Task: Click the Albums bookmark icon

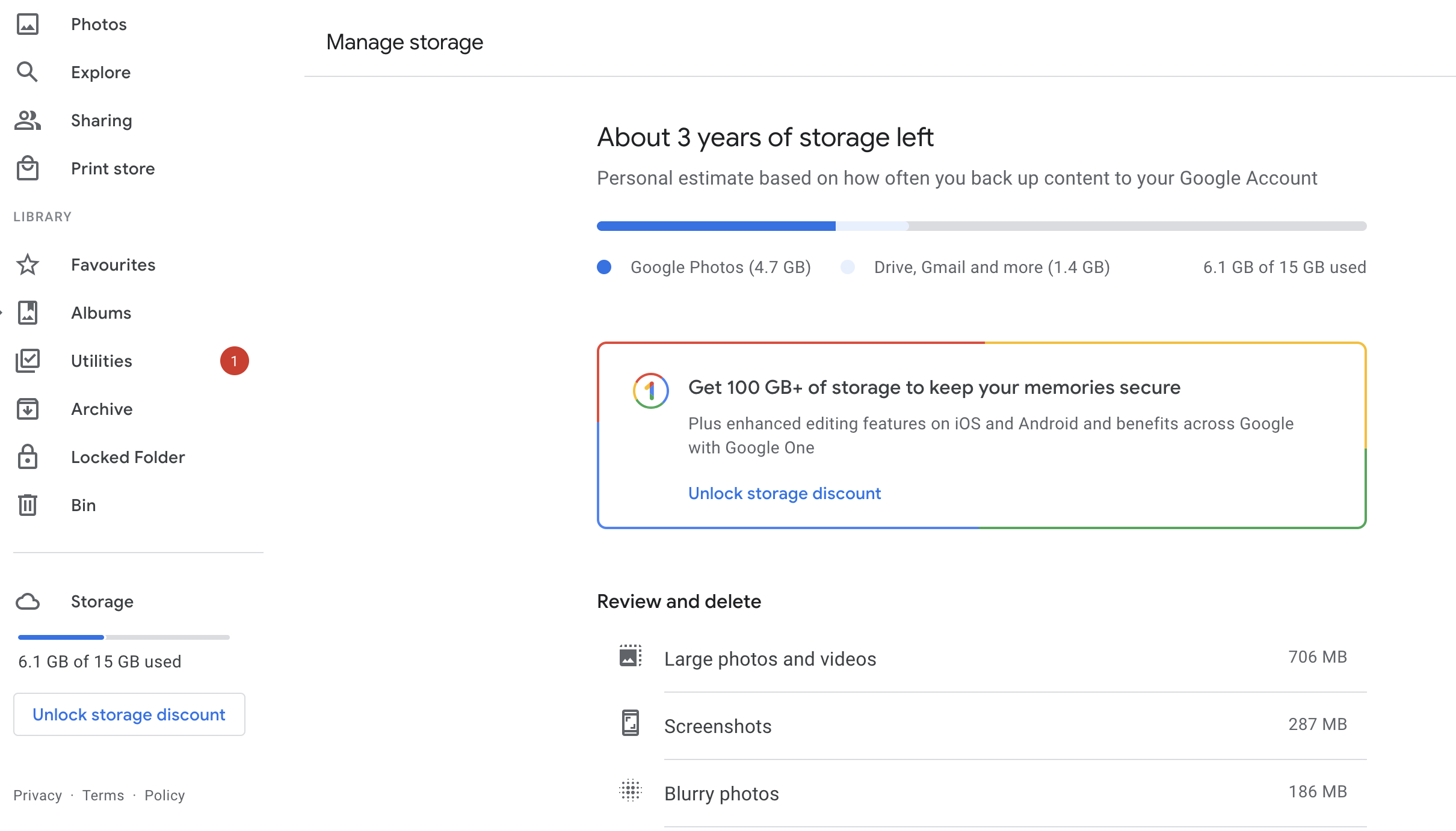Action: click(x=28, y=313)
